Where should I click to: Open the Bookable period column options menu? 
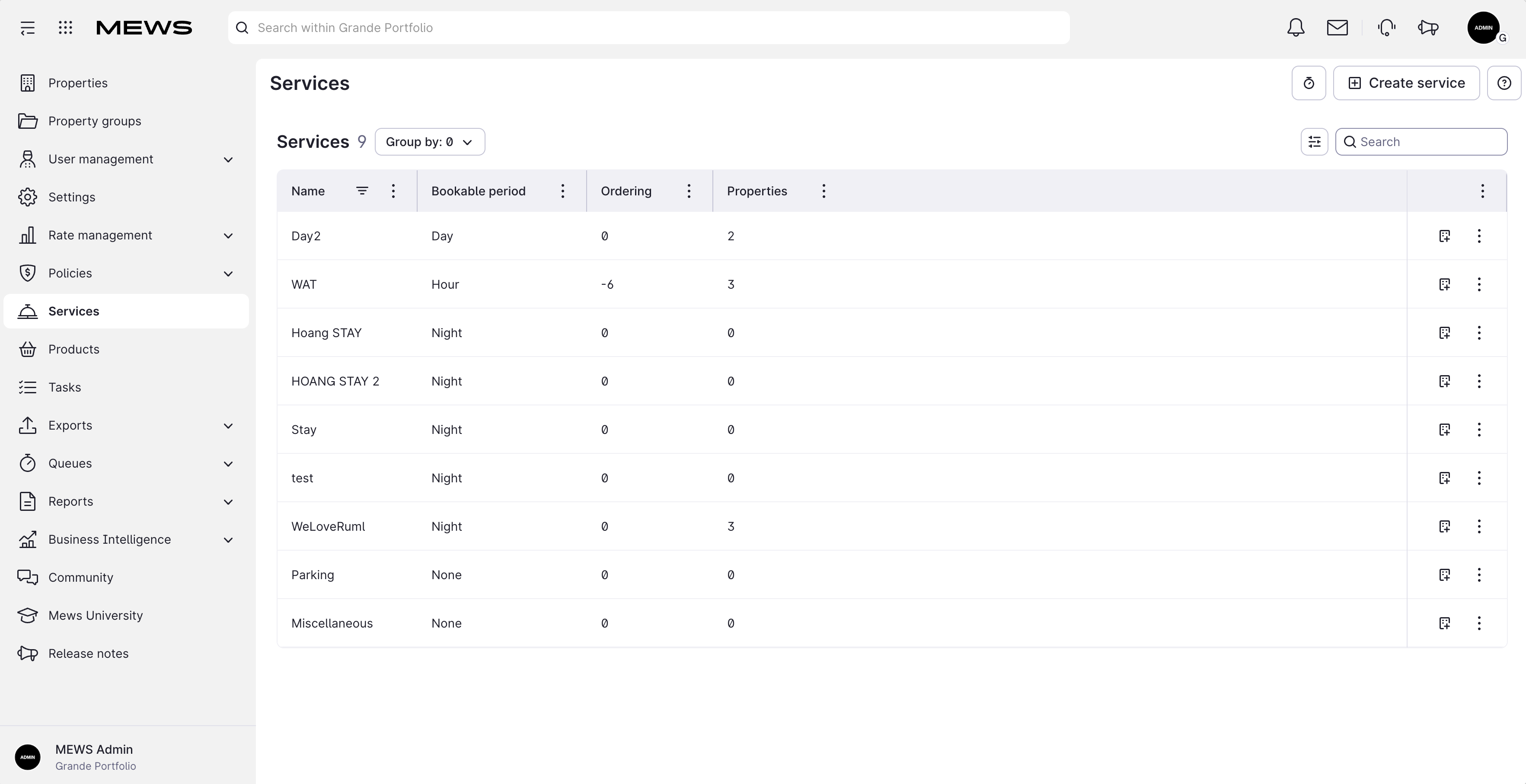click(562, 191)
